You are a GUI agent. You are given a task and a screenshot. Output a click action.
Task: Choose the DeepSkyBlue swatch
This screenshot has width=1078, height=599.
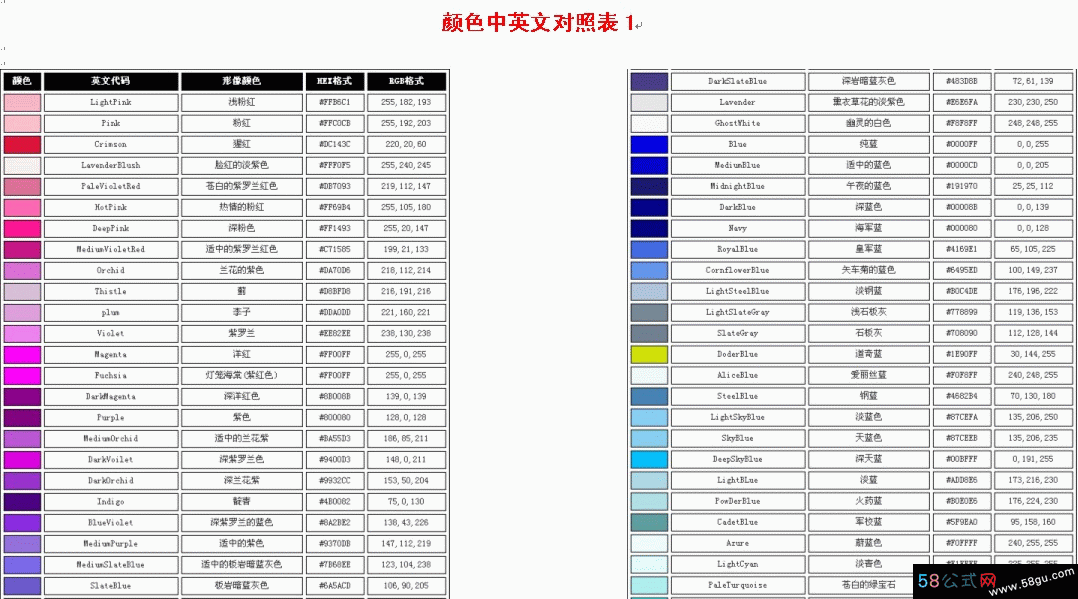649,459
